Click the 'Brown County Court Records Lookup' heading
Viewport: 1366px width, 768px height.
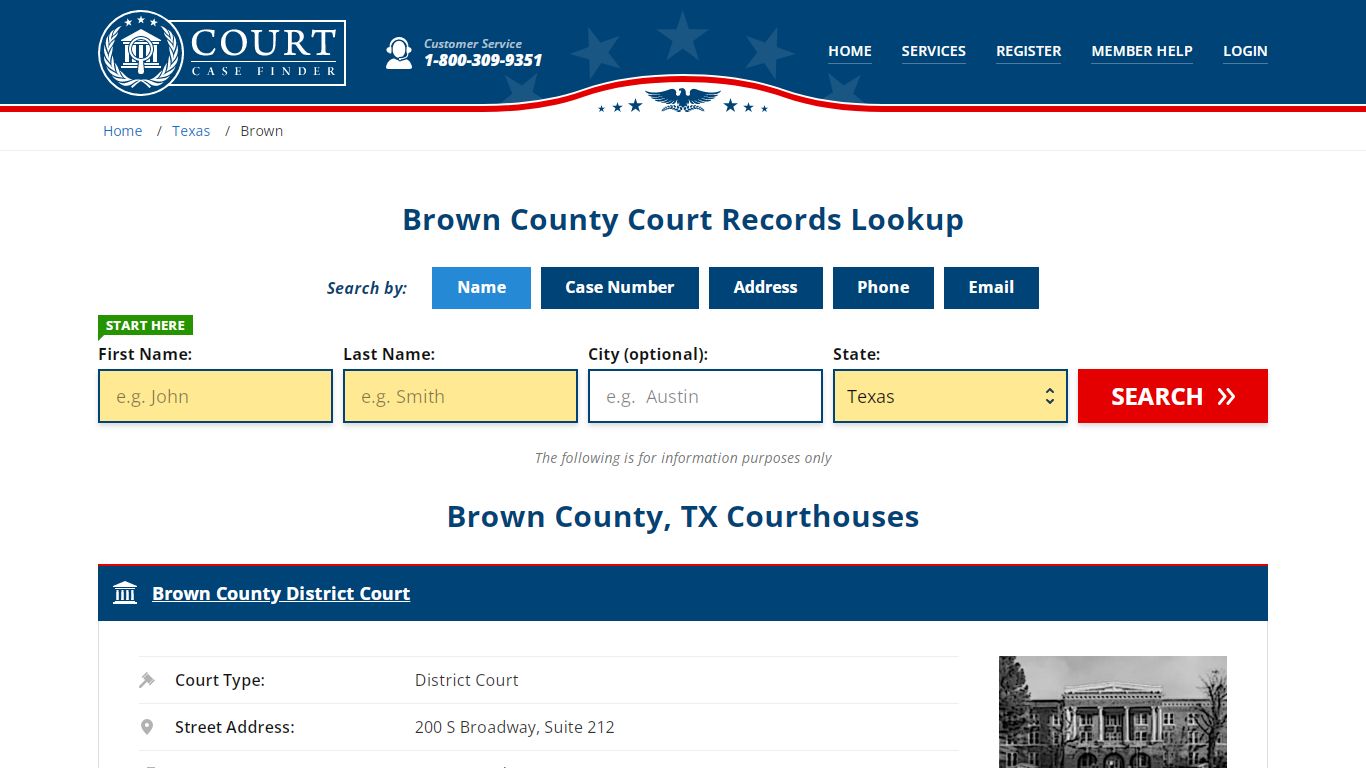pos(683,220)
